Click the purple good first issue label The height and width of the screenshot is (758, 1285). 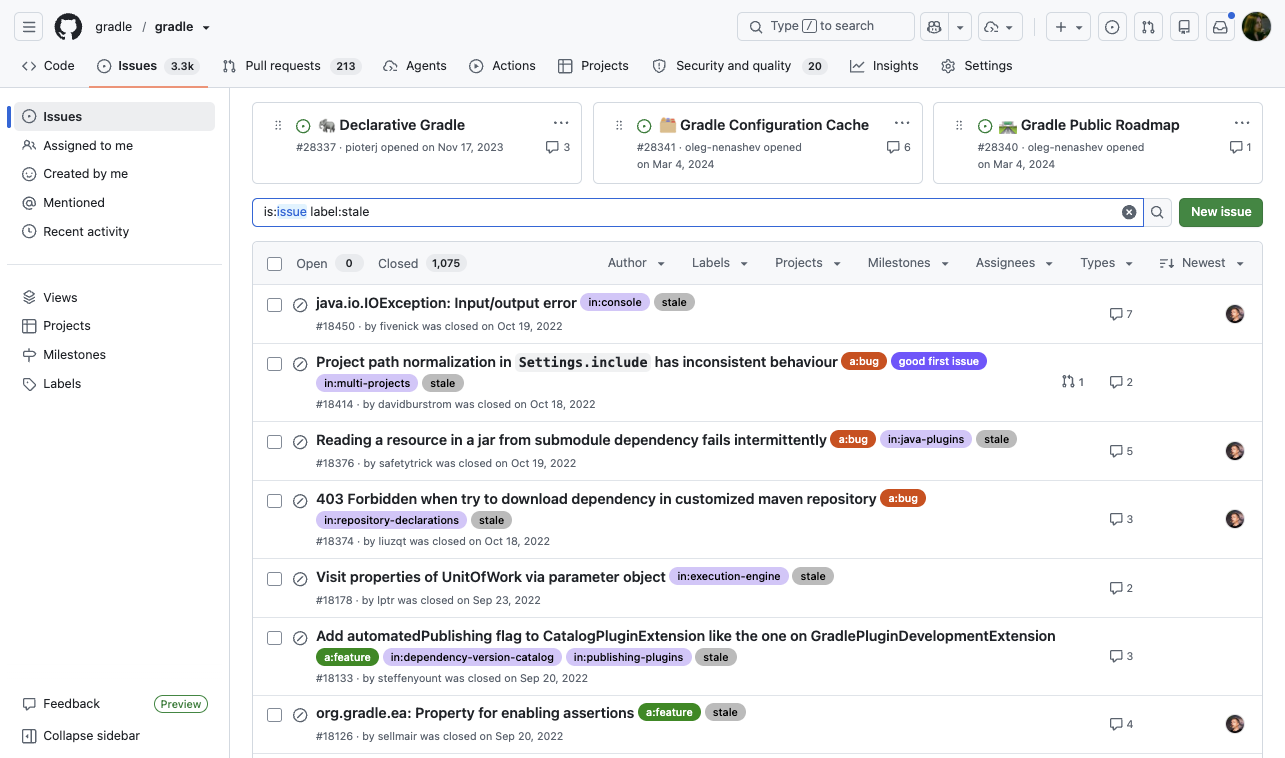[x=938, y=361]
